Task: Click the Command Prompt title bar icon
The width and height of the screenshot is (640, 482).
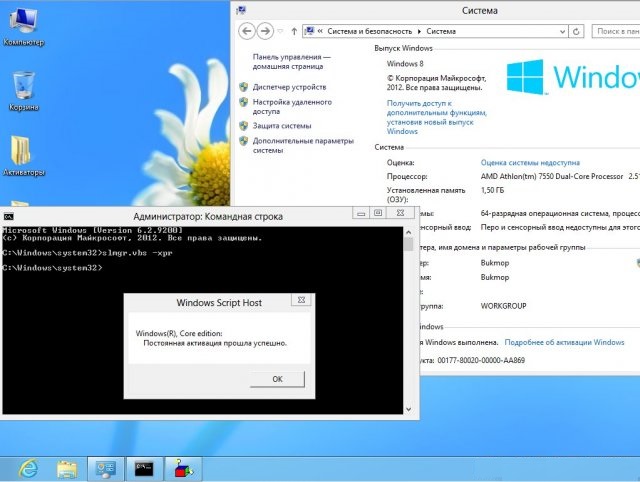Action: coord(8,216)
